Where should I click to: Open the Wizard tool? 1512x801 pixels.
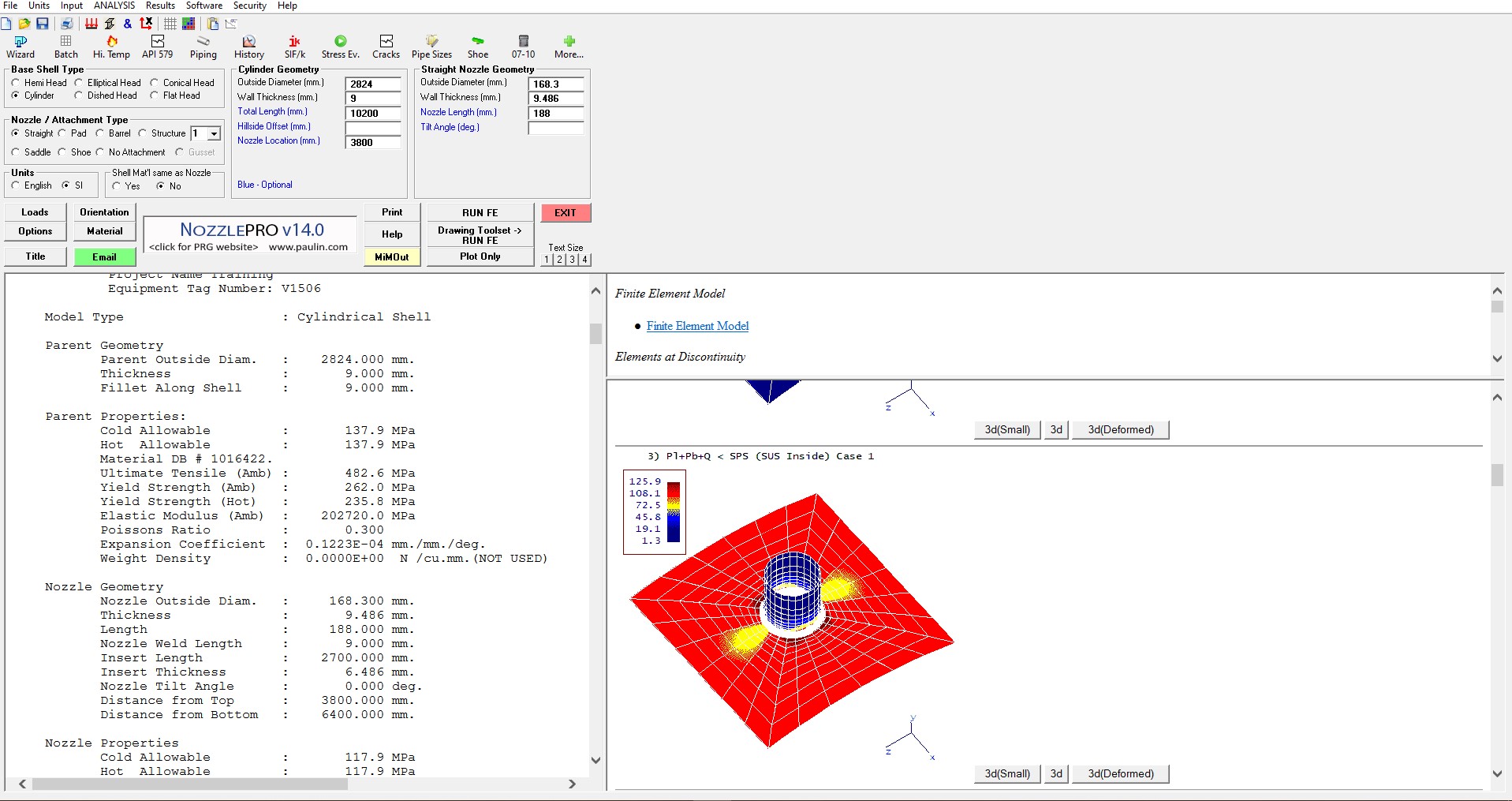21,47
